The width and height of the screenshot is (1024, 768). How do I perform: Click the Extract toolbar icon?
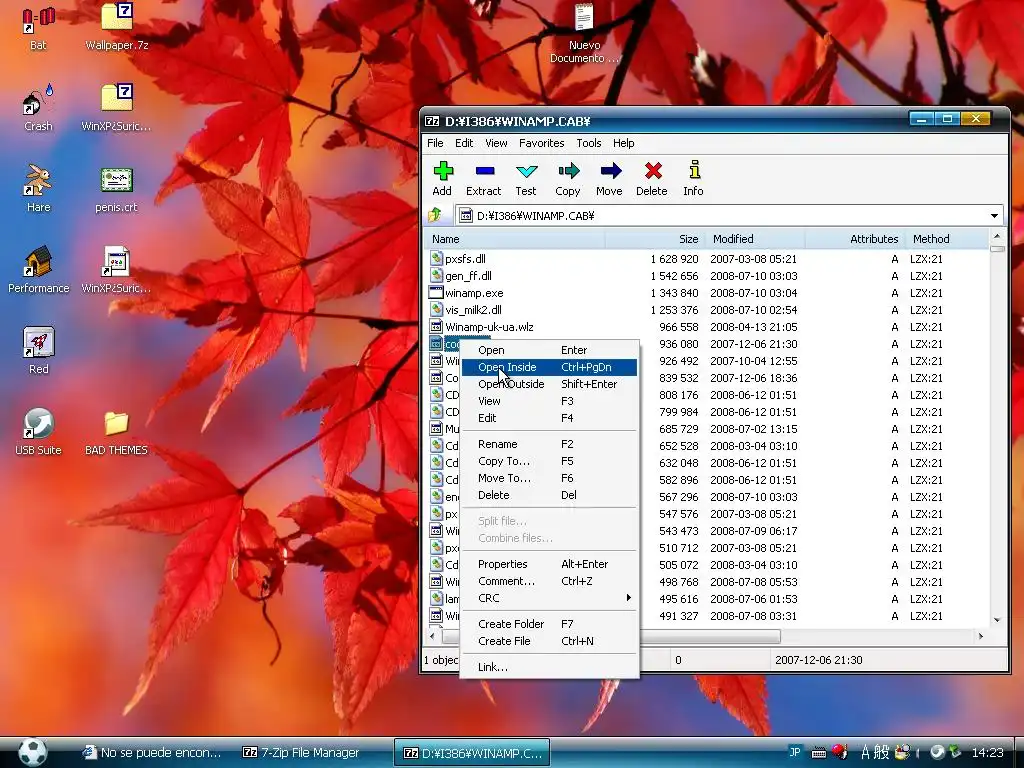click(x=483, y=178)
